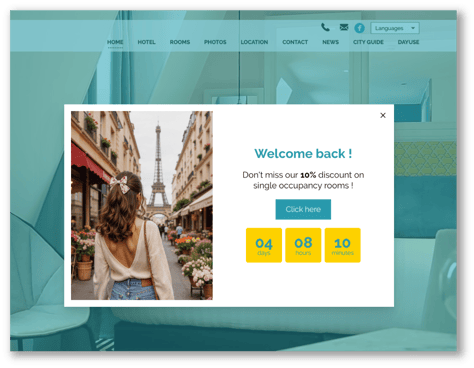Open the Contact menu item
This screenshot has width=474, height=368.
tap(295, 42)
